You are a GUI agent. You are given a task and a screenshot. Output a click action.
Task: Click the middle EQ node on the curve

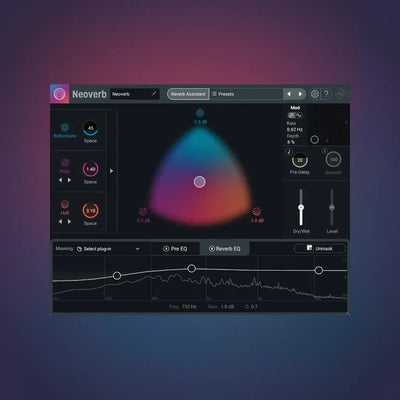(191, 268)
